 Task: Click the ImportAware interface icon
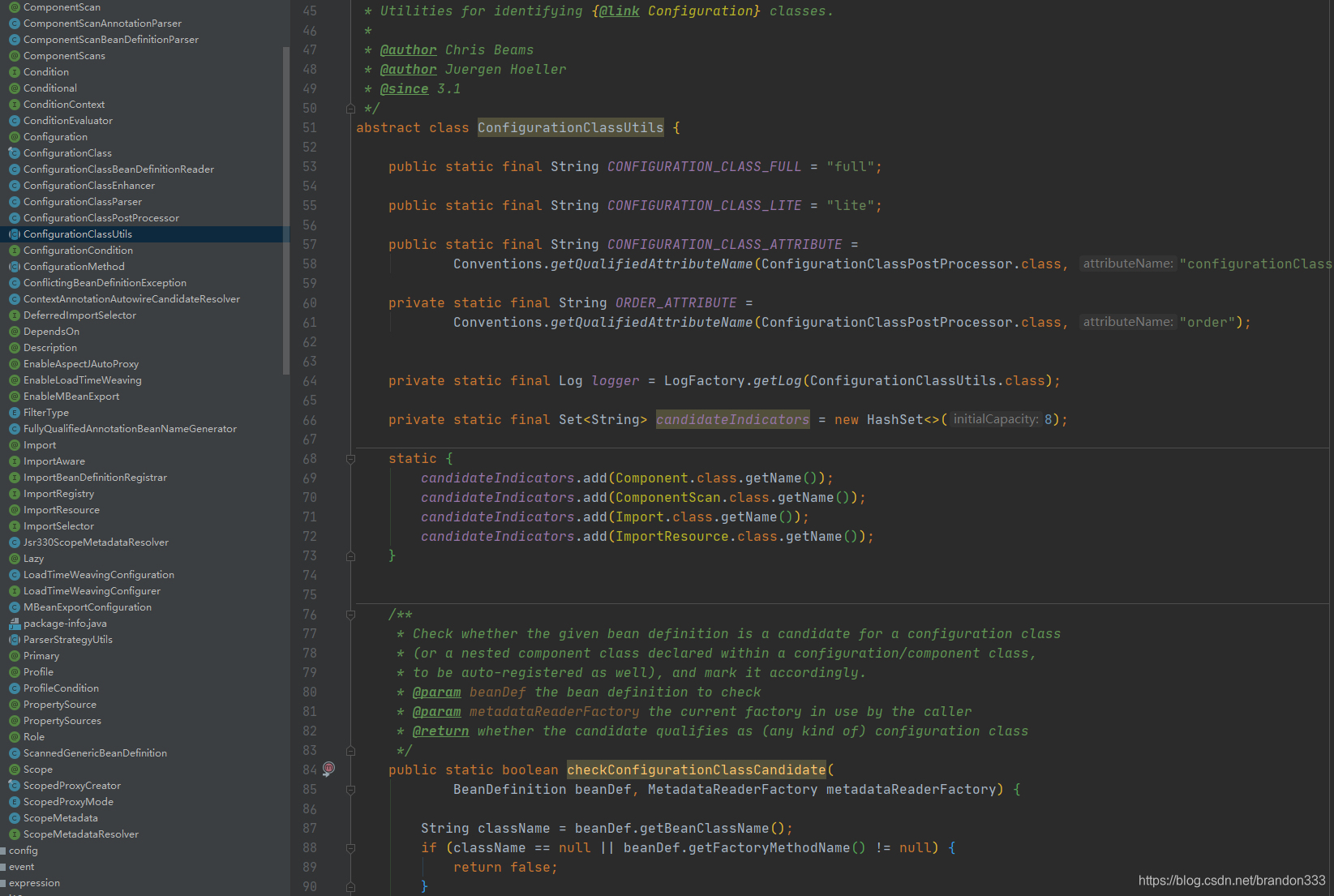14,461
